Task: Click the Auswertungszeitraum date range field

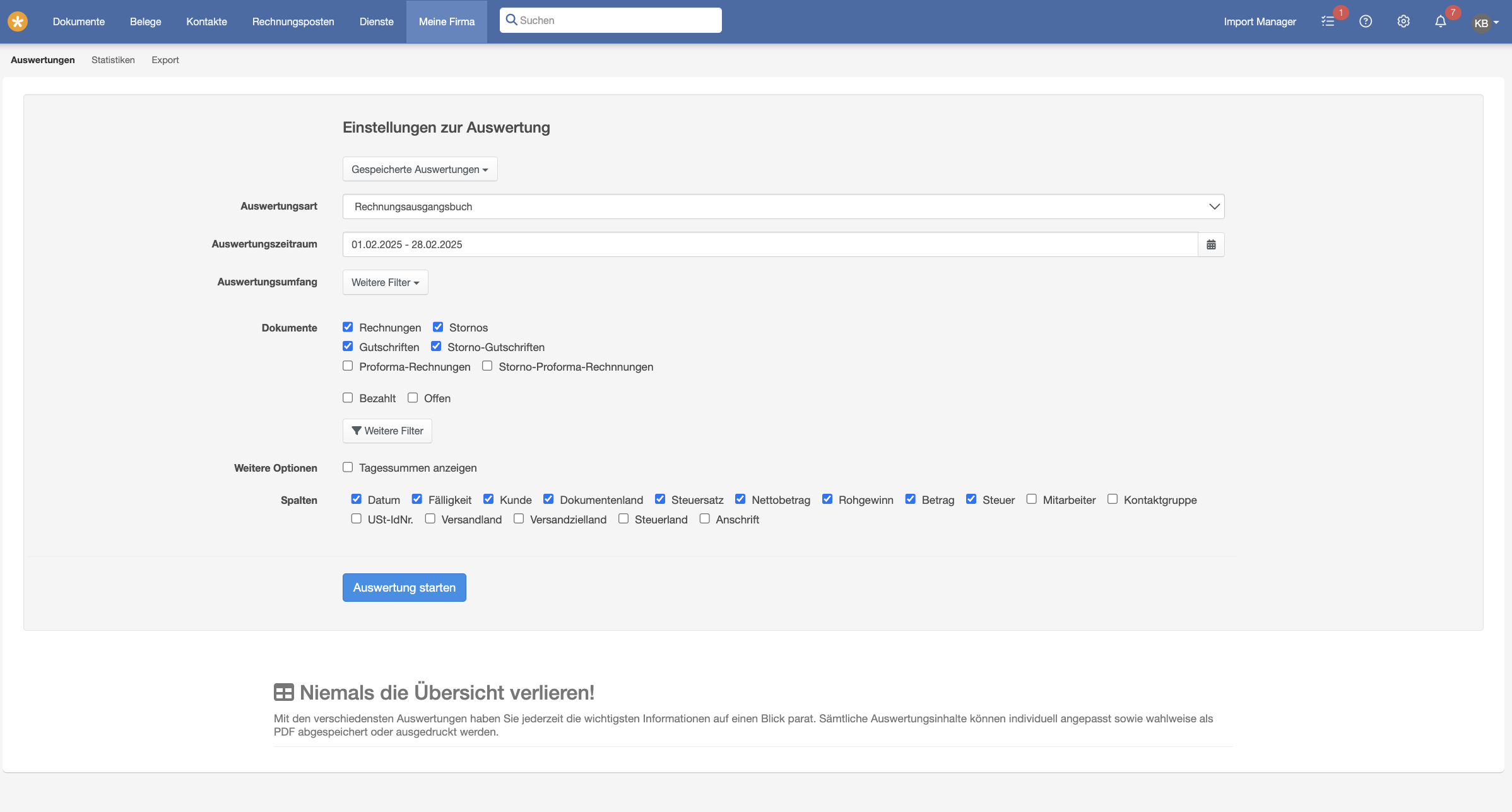Action: (770, 244)
